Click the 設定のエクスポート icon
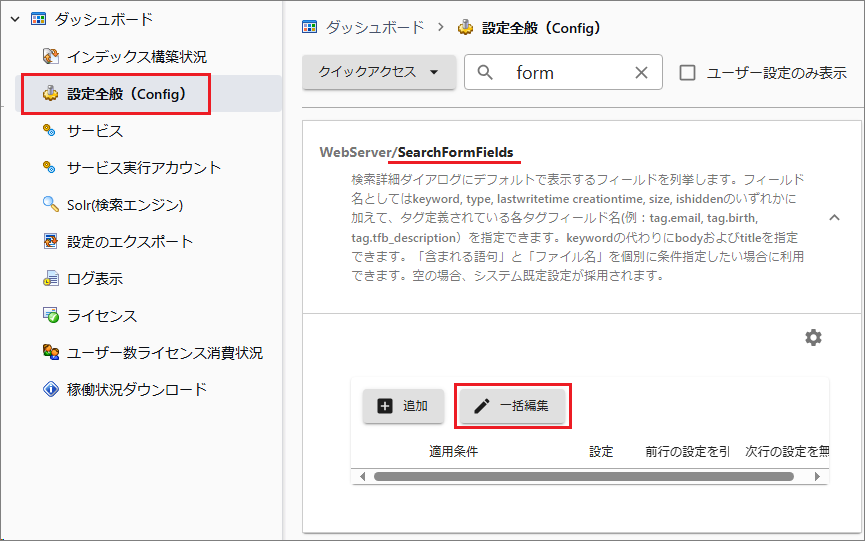Screen dimensions: 865x541 tap(50, 242)
